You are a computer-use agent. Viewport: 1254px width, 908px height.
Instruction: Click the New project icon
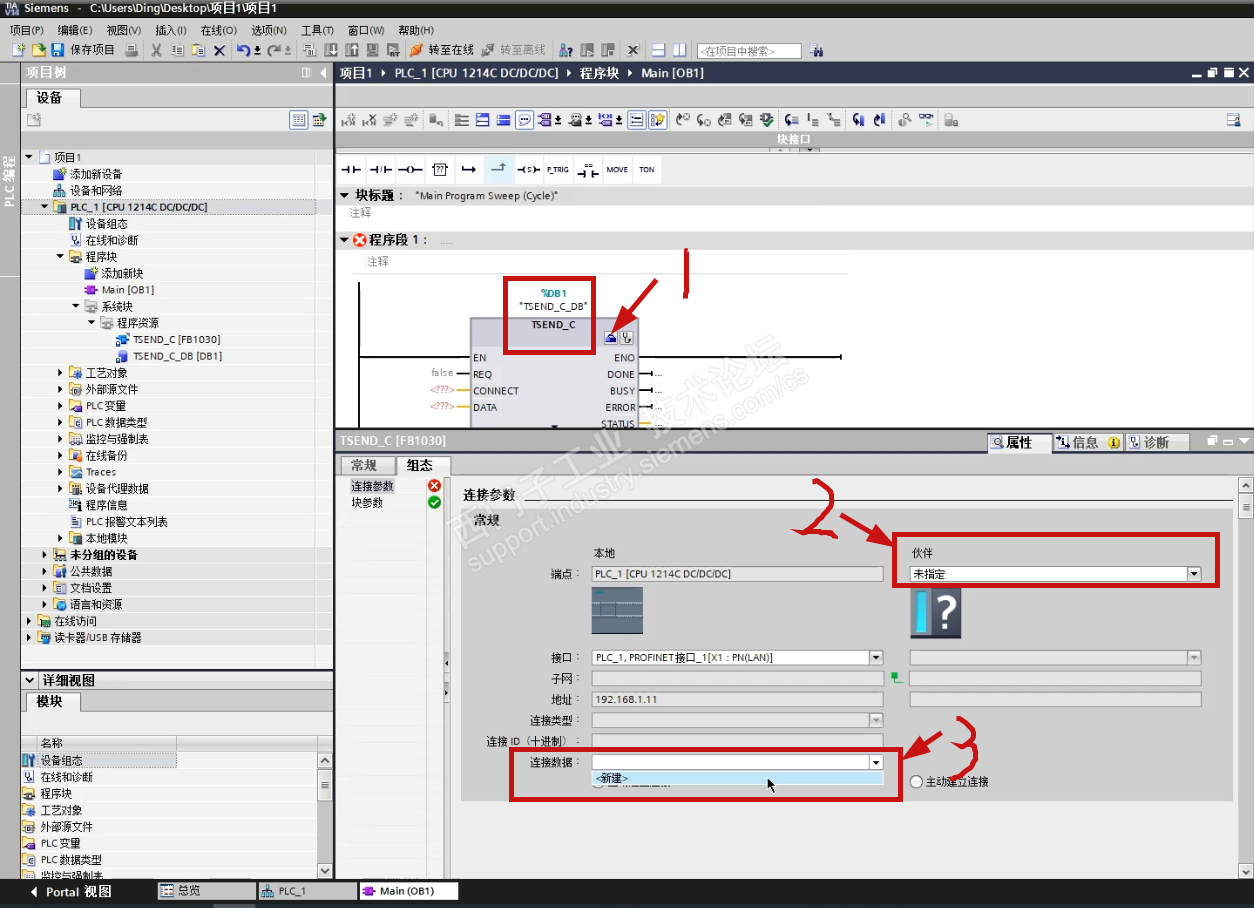coord(18,50)
